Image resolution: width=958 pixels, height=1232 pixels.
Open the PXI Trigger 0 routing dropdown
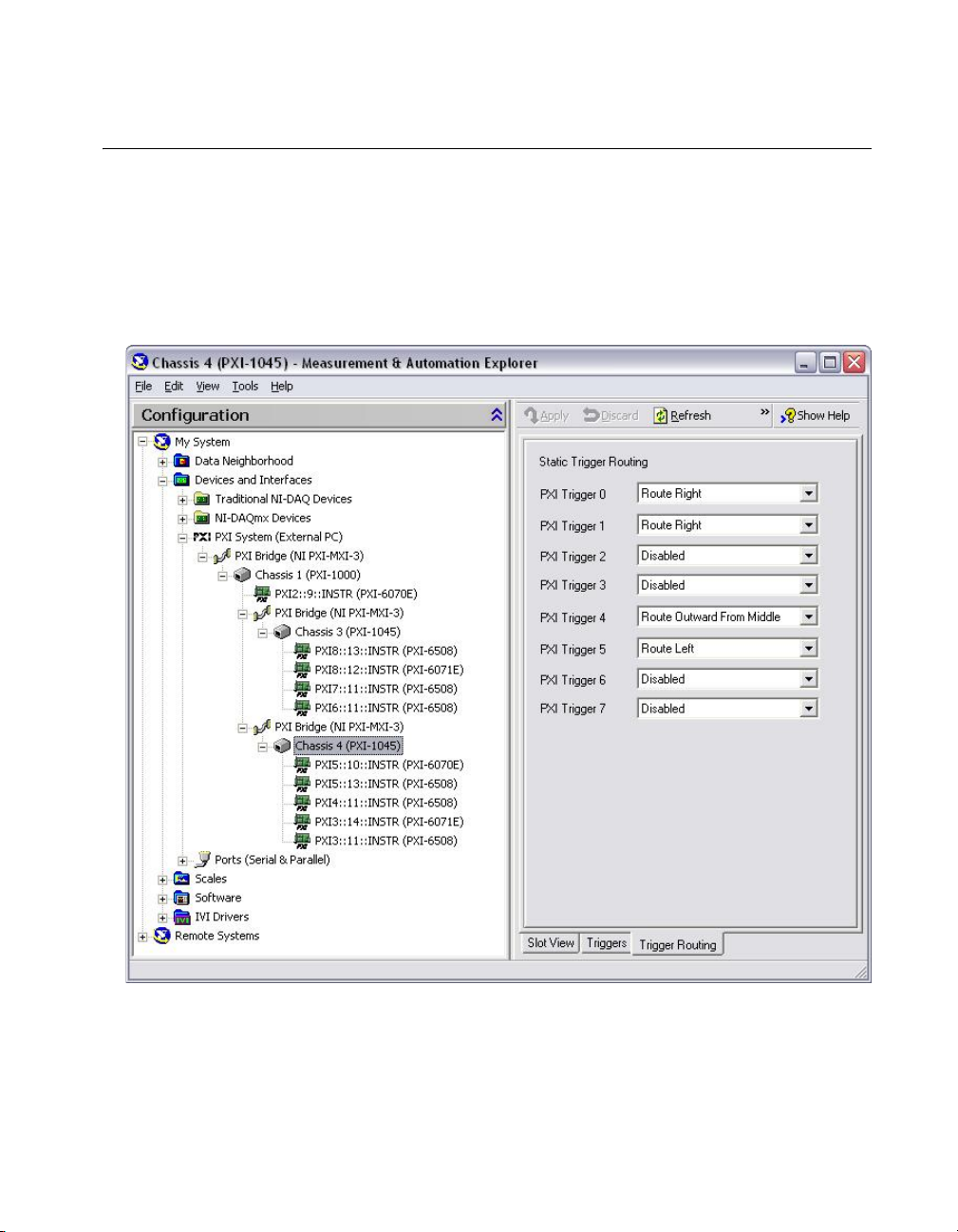[x=808, y=494]
